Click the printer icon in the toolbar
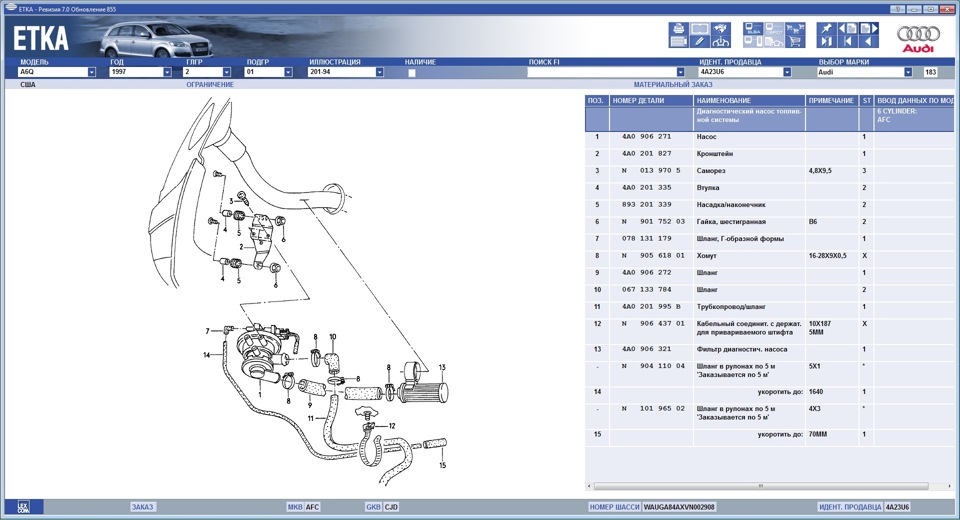The width and height of the screenshot is (960, 520). [x=678, y=29]
